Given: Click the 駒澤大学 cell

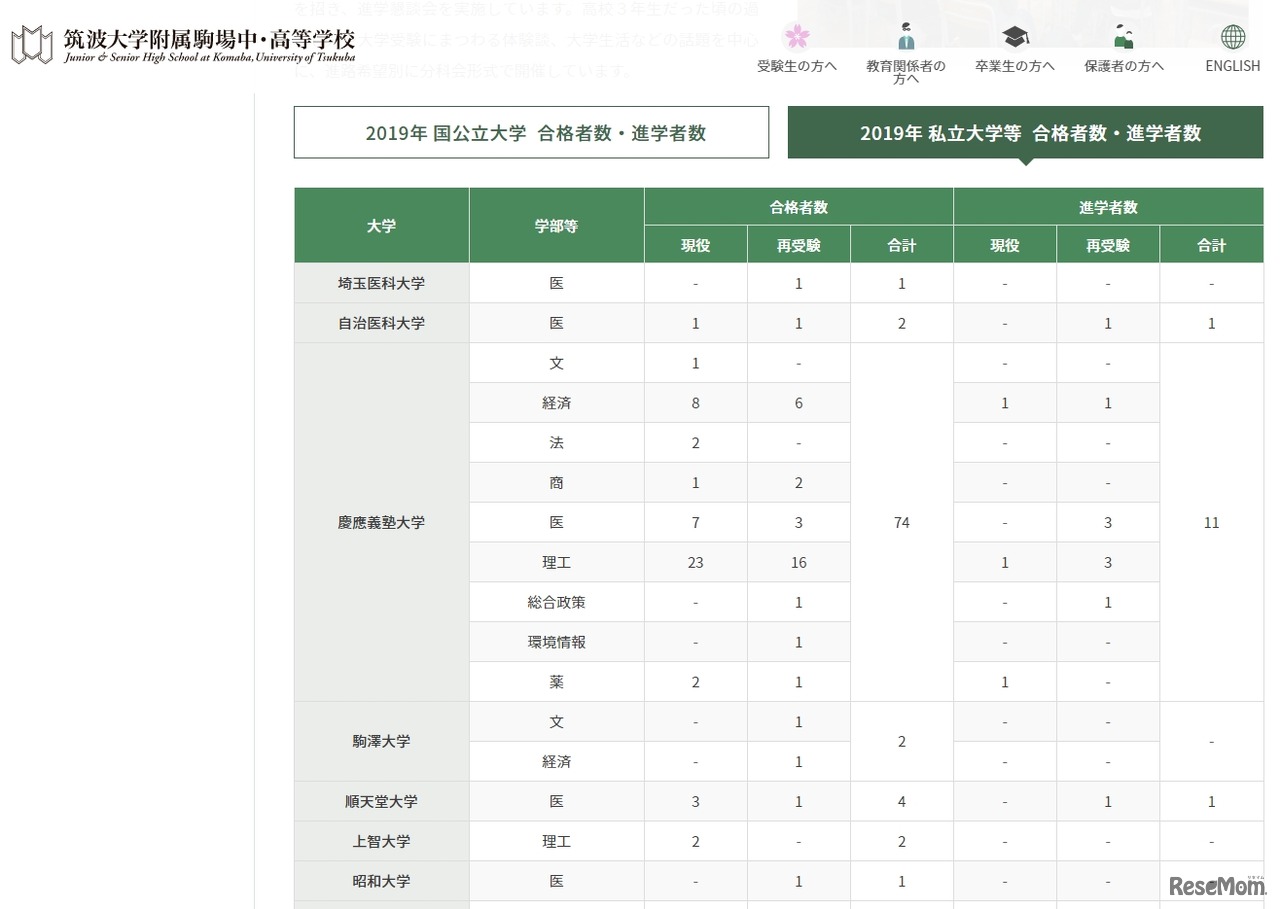Looking at the screenshot, I should click(381, 741).
